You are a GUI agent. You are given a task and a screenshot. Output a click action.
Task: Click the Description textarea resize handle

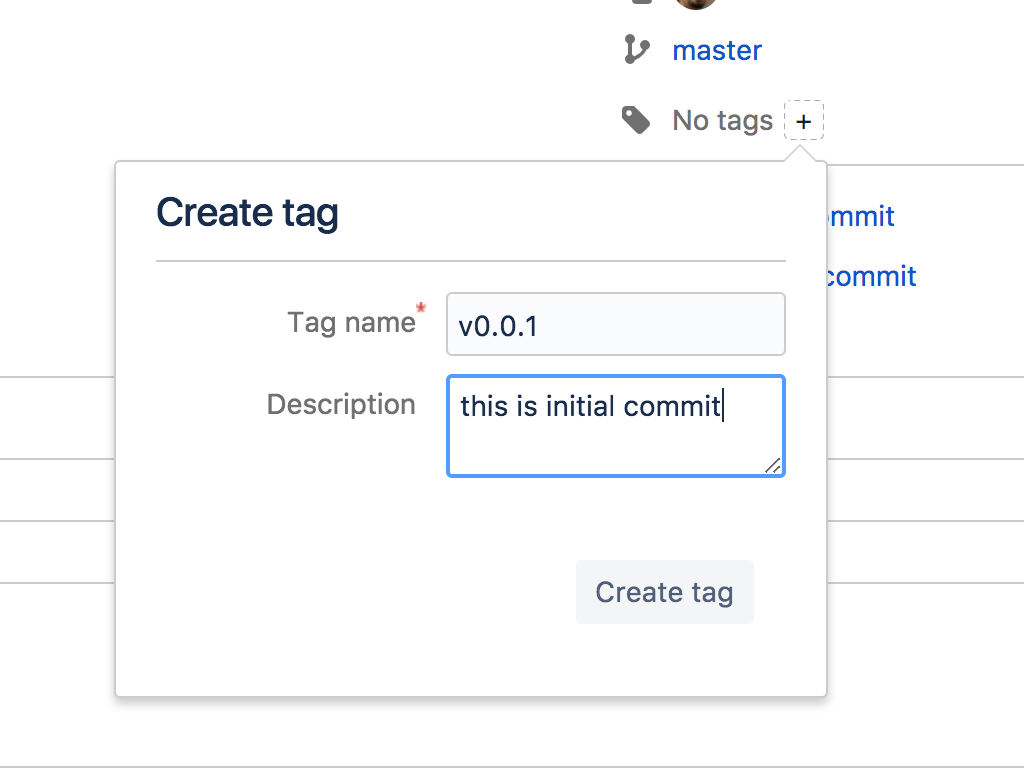tap(773, 465)
